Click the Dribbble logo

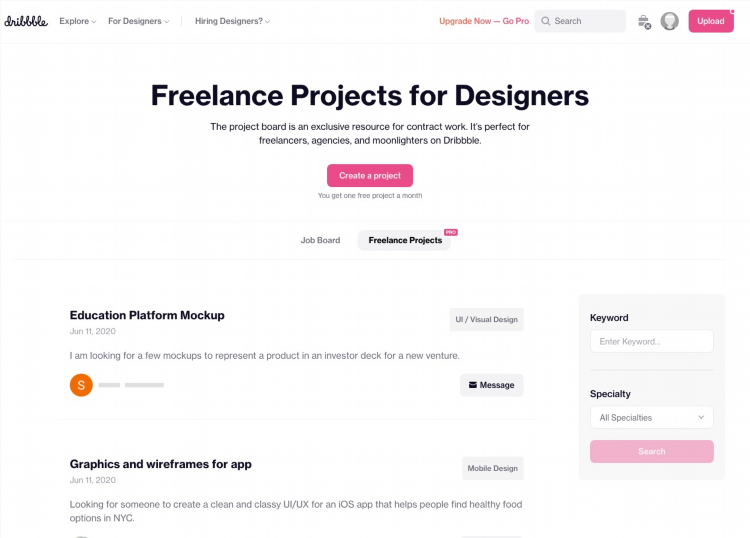pos(26,21)
